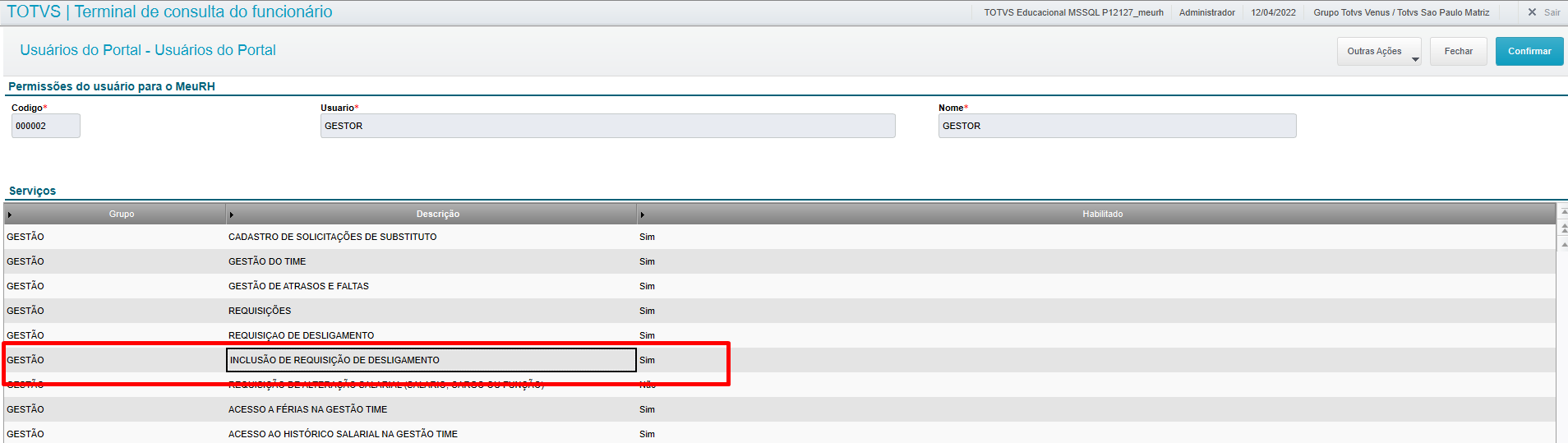Click GESTÃO group cell of GESTÃO DO TIME row

pyautogui.click(x=115, y=261)
